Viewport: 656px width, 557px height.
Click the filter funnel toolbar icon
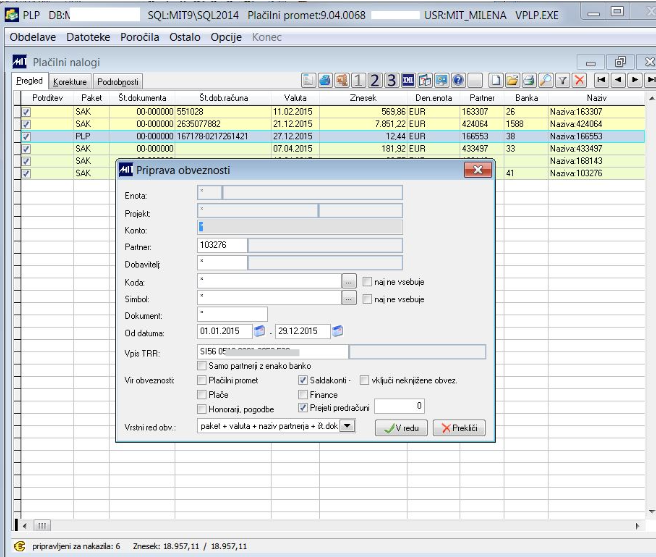click(562, 80)
